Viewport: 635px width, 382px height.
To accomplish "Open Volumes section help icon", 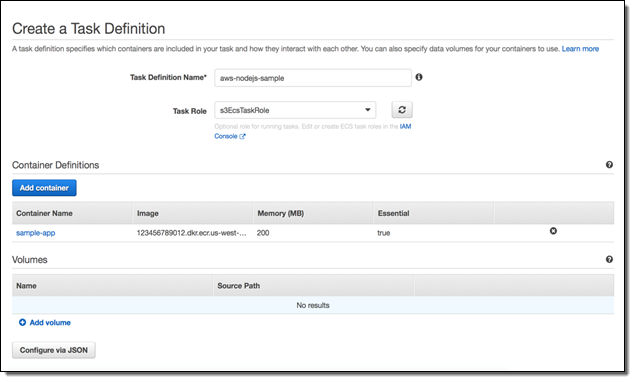I will pos(609,259).
